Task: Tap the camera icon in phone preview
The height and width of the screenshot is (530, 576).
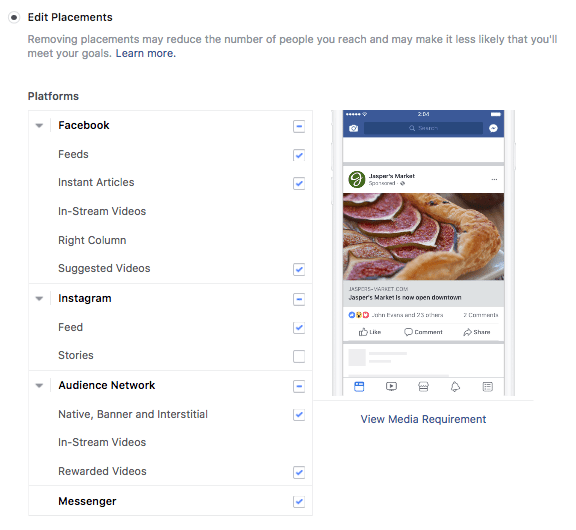Action: [x=353, y=128]
